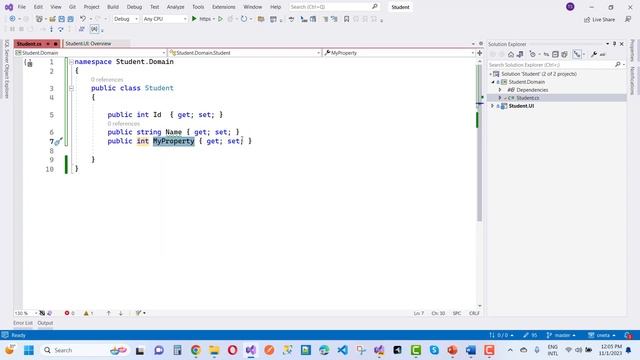Click the open file folder toolbar icon

[x=52, y=19]
